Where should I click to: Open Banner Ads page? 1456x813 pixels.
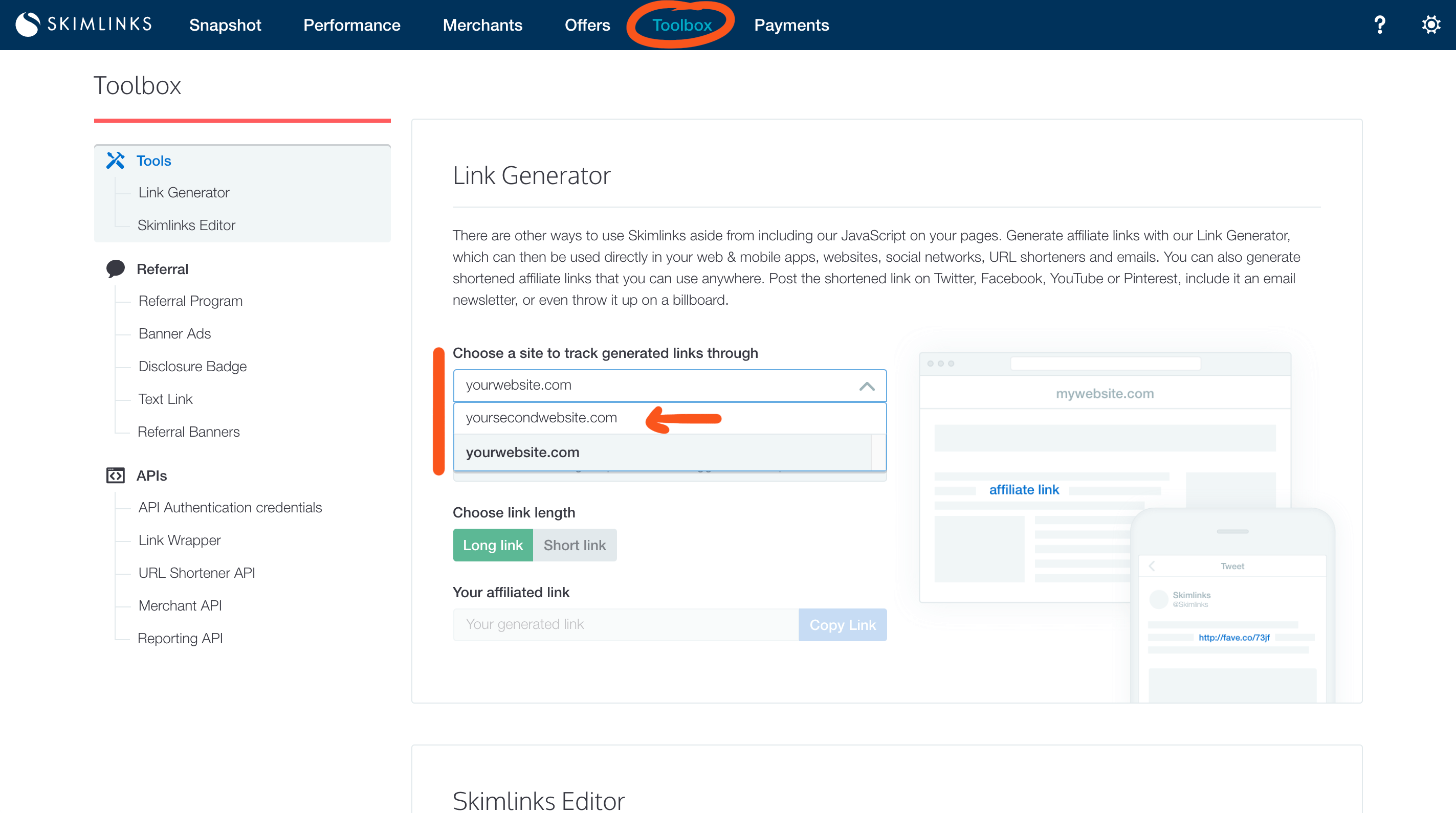(x=174, y=334)
